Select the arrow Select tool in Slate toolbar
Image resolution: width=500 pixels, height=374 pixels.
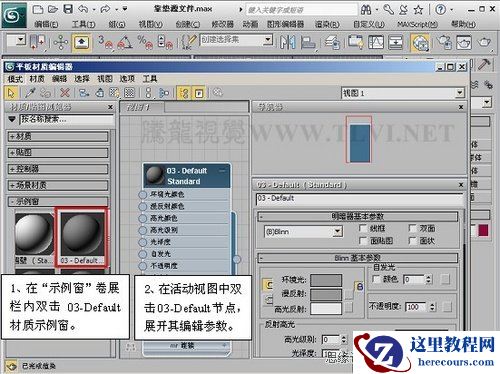(11, 93)
